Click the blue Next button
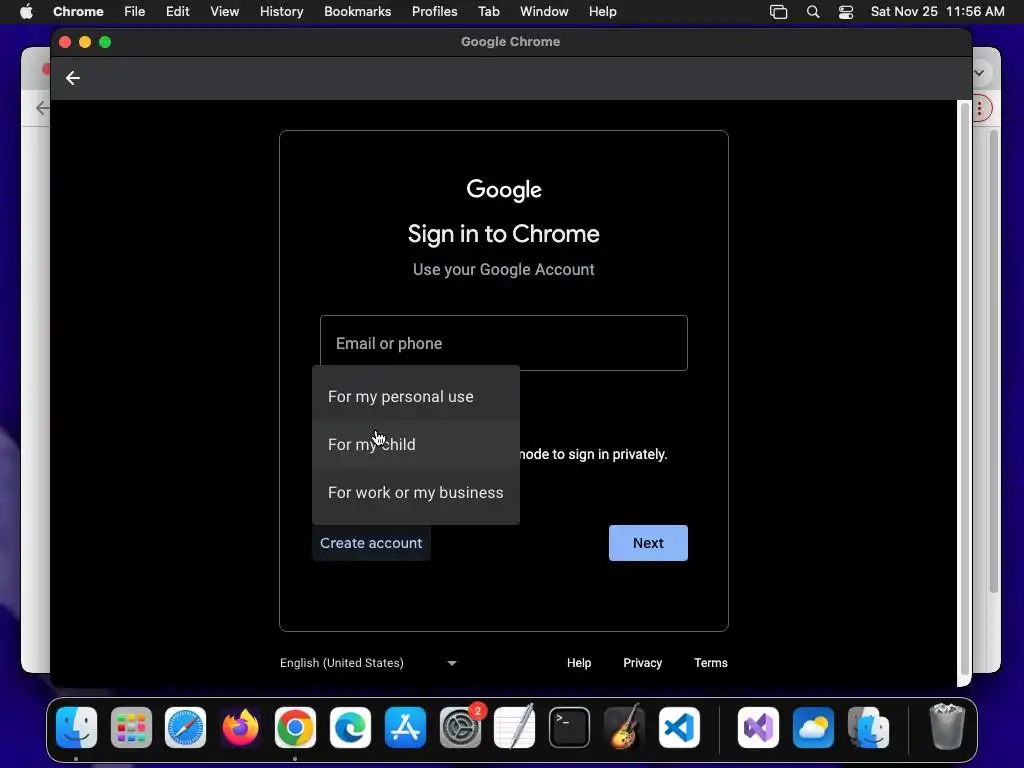The width and height of the screenshot is (1024, 768). pyautogui.click(x=648, y=543)
